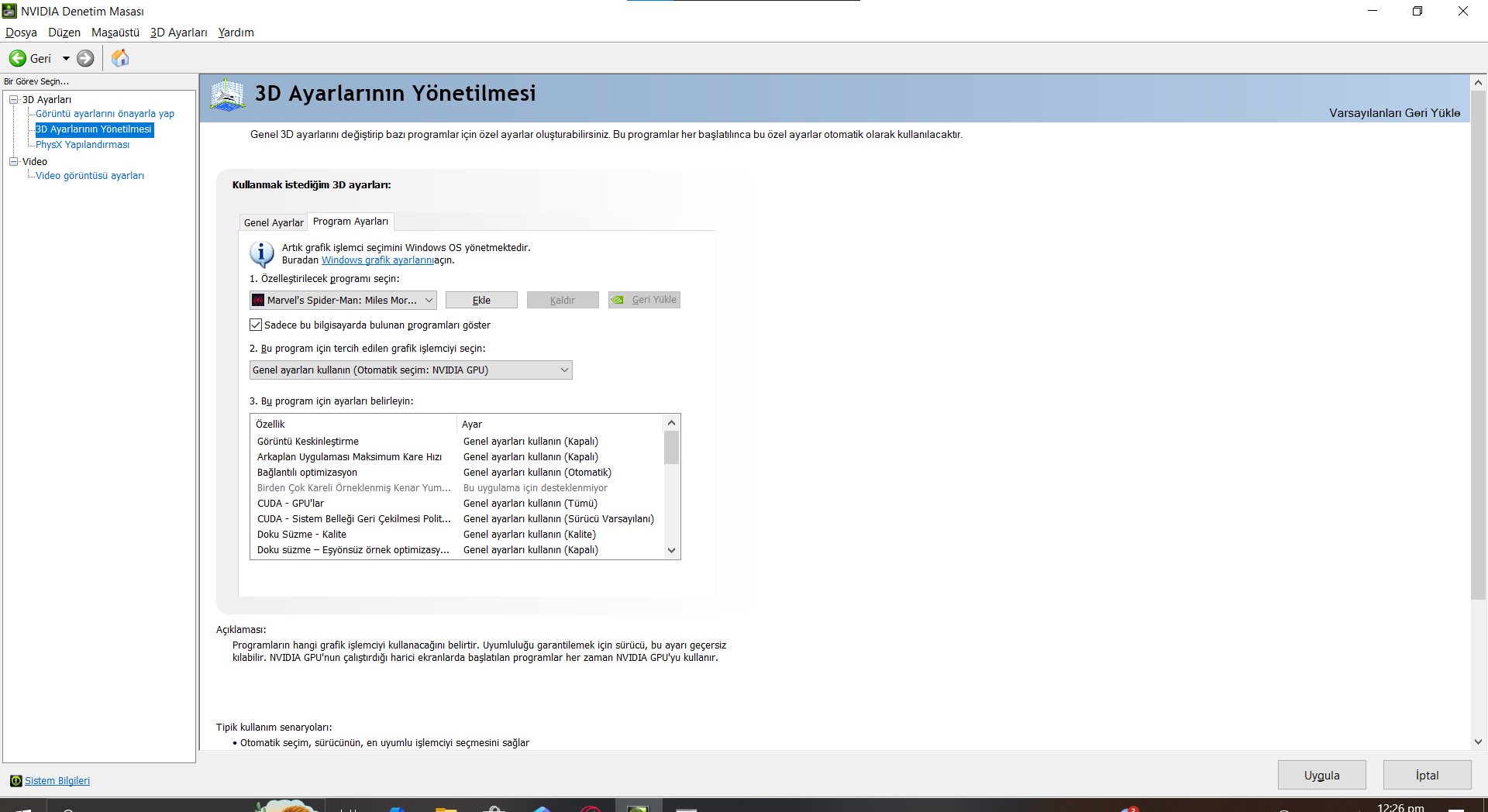Image resolution: width=1488 pixels, height=812 pixels.
Task: Open the Masaüstü menu
Action: click(115, 33)
